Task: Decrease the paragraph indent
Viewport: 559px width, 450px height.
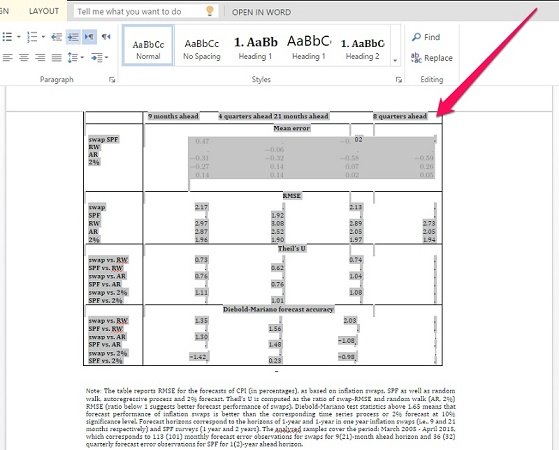Action: [x=56, y=37]
